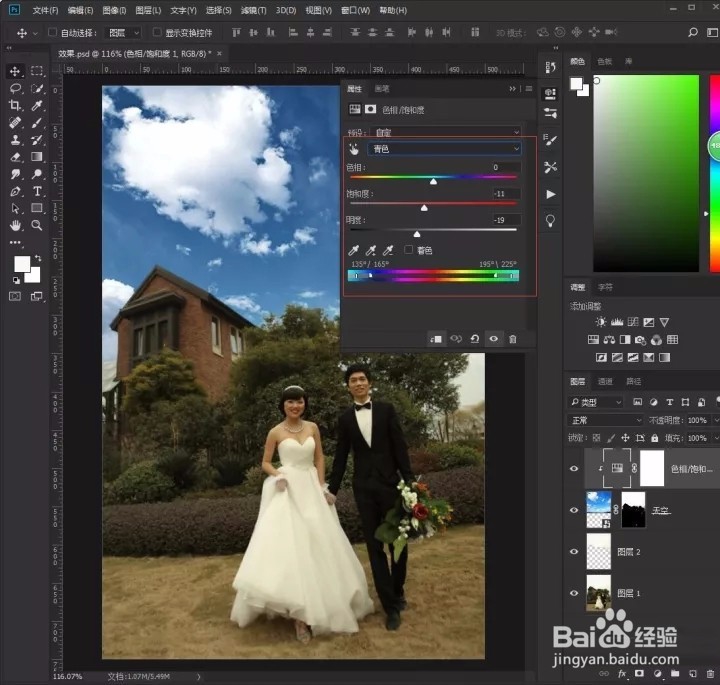
Task: Select the Zoom tool
Action: tap(37, 225)
